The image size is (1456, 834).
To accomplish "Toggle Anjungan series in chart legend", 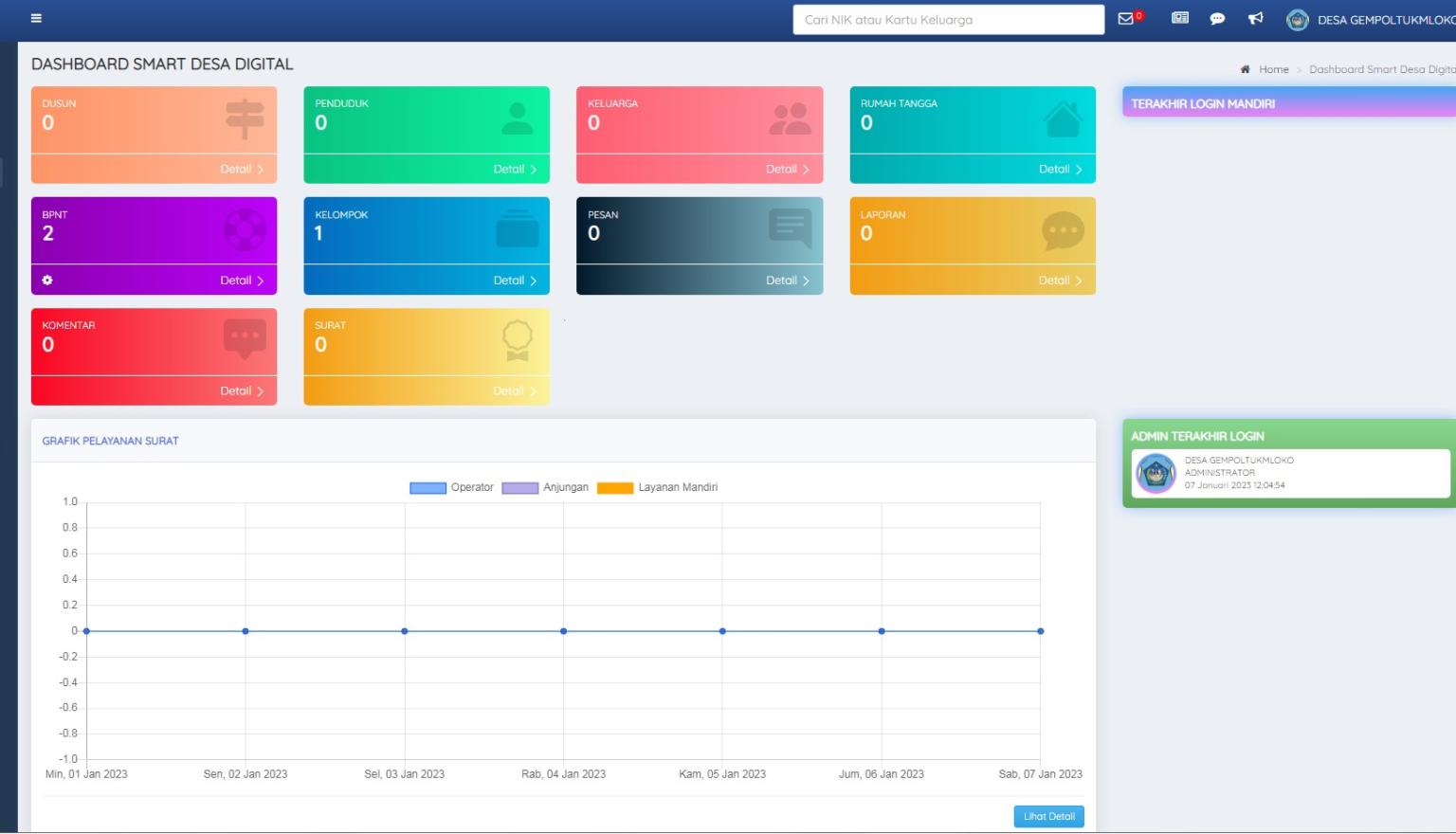I will click(520, 488).
